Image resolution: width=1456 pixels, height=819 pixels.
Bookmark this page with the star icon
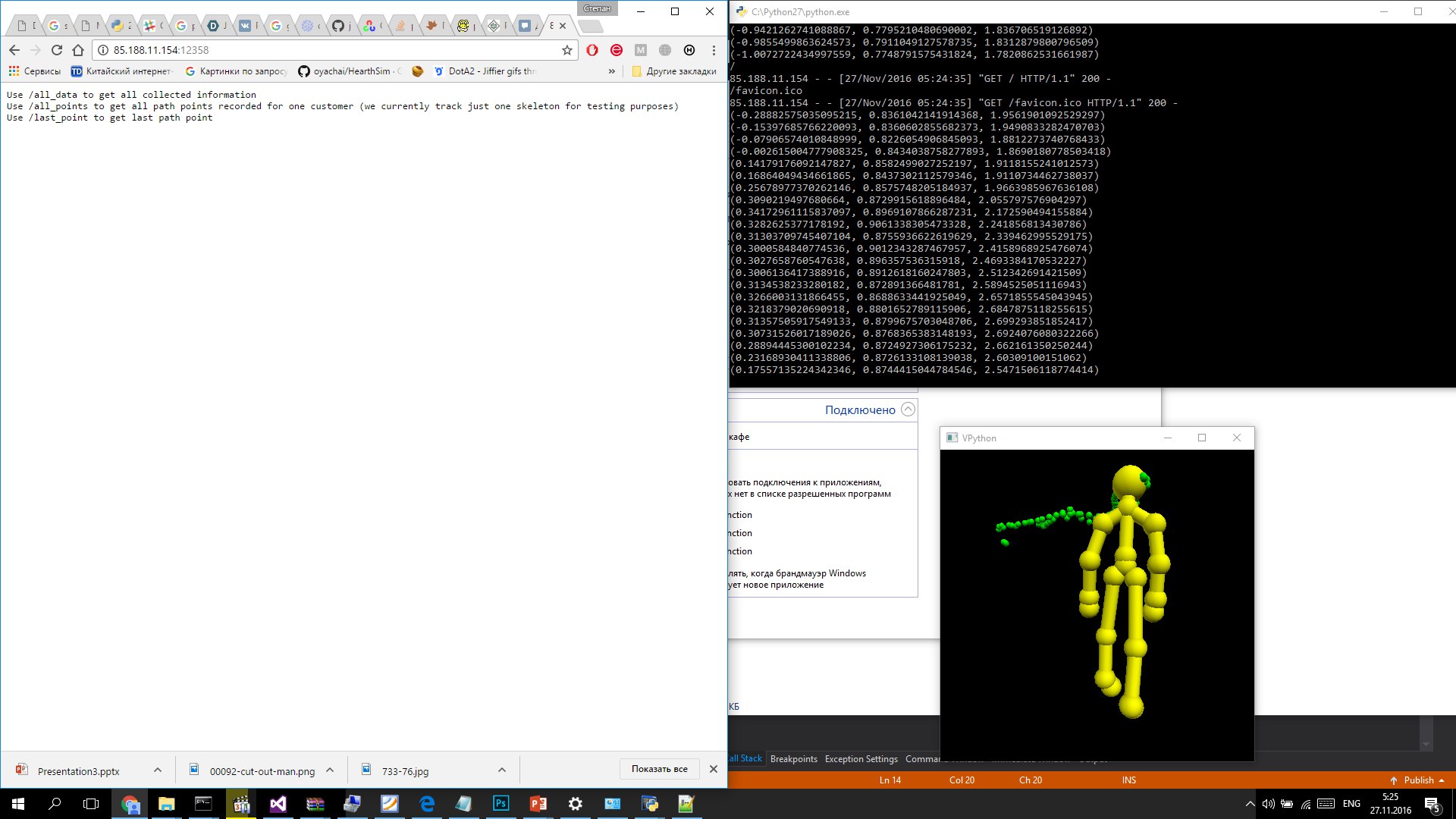[566, 50]
